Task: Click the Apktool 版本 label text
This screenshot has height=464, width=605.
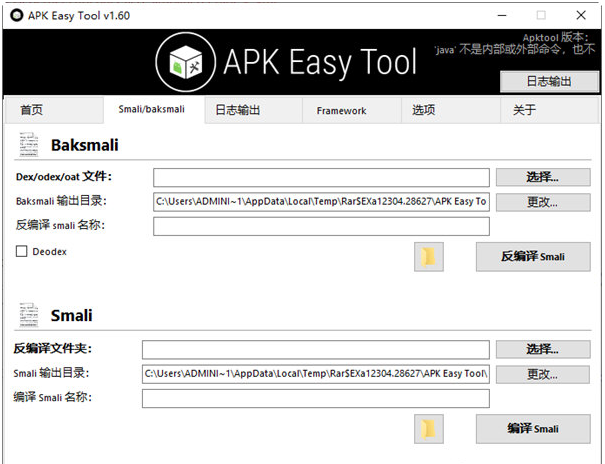Action: click(x=556, y=37)
